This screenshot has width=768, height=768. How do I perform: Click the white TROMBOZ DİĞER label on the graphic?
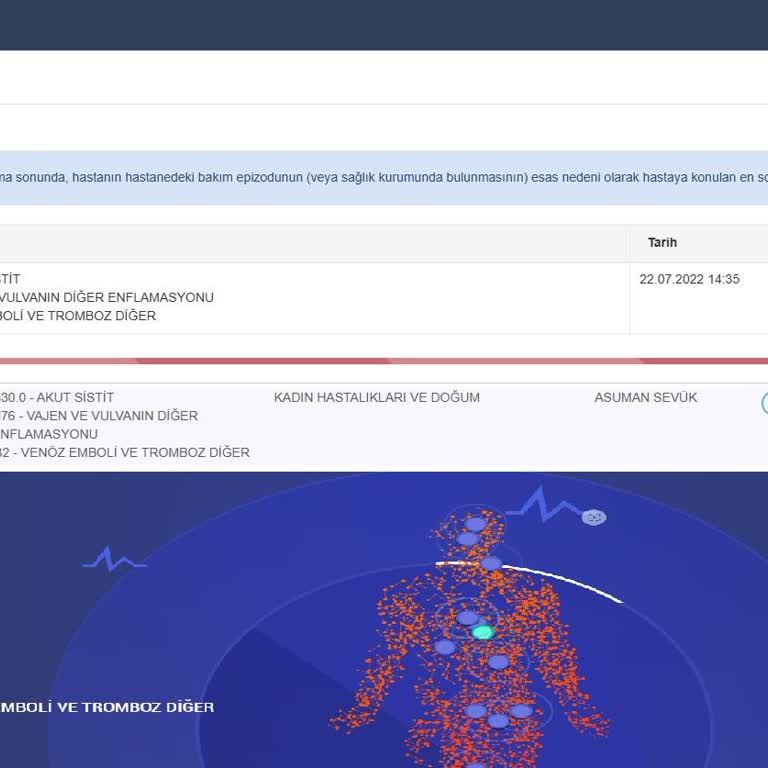click(x=107, y=707)
